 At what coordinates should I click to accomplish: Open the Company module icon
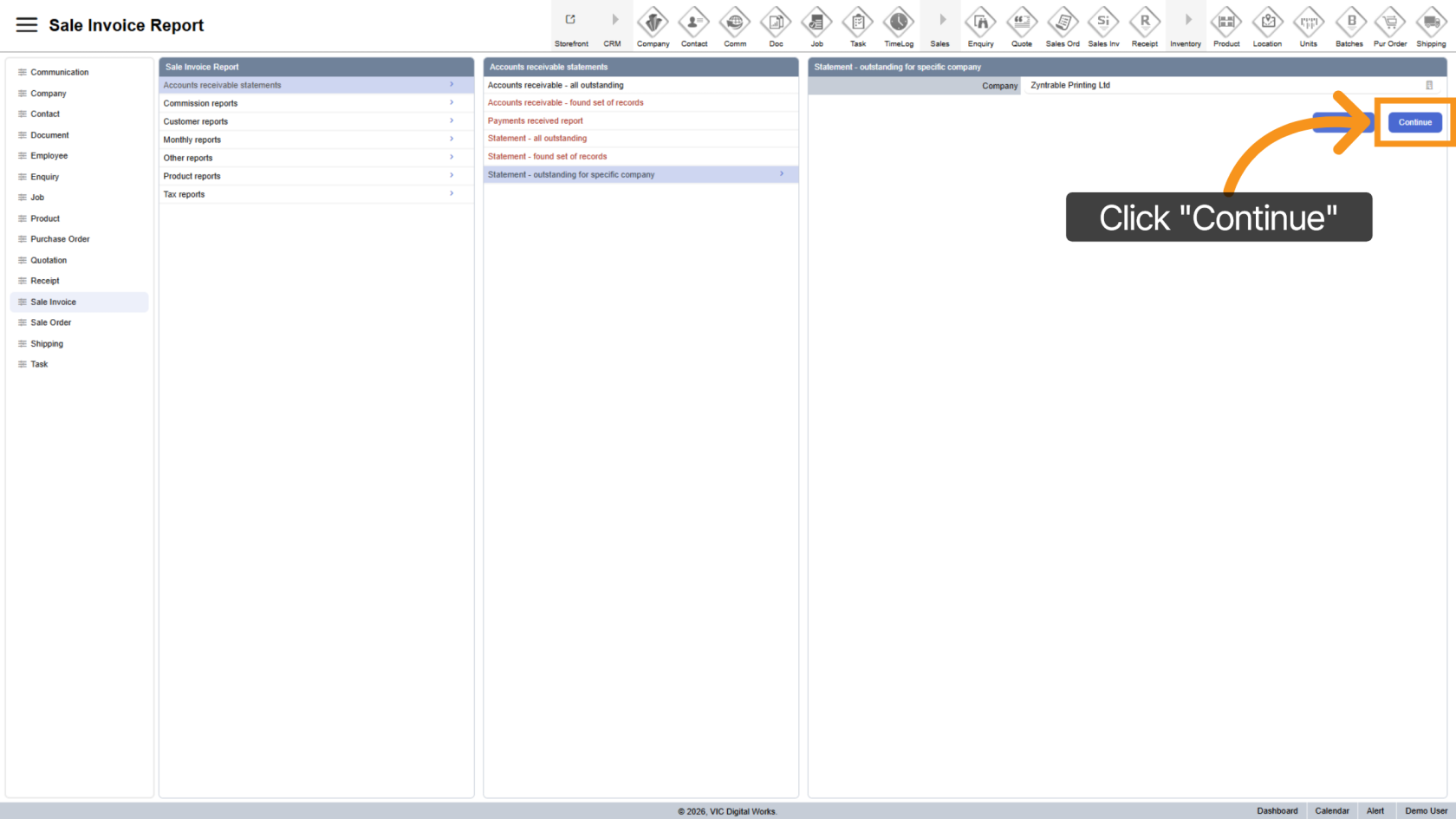click(x=653, y=23)
